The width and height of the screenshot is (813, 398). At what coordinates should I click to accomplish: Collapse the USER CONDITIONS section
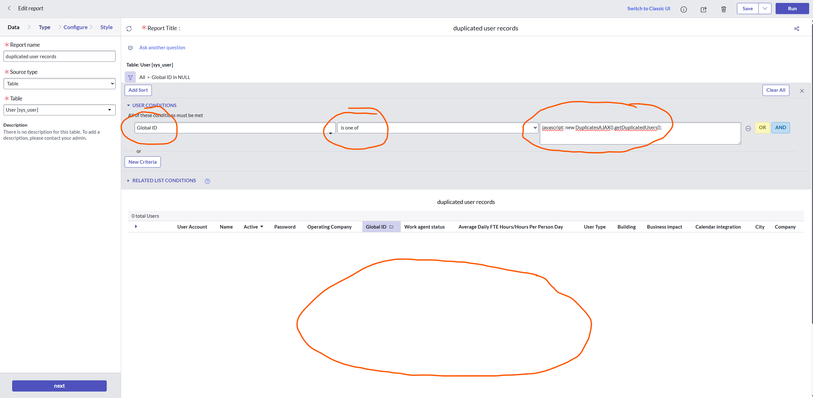[x=152, y=105]
